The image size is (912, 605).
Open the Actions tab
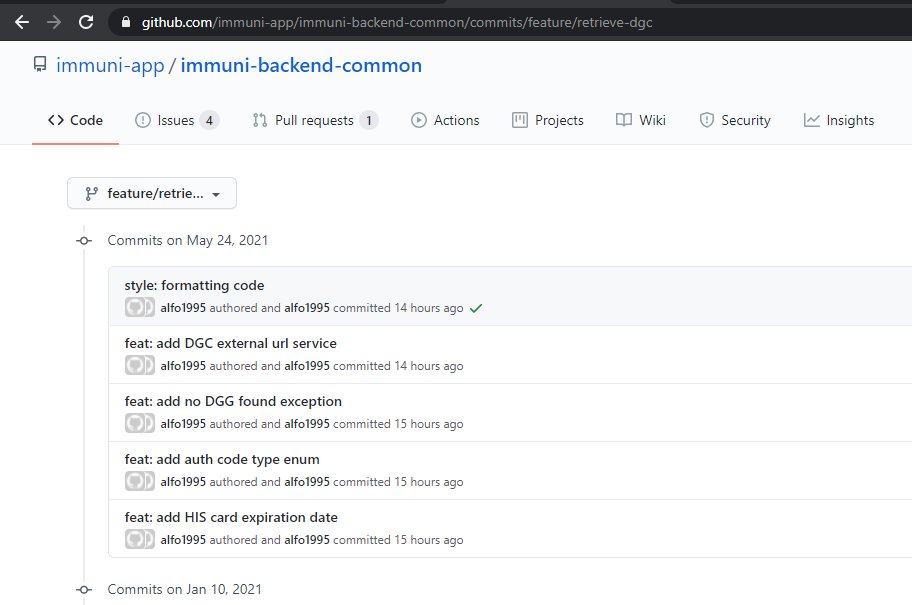click(445, 120)
